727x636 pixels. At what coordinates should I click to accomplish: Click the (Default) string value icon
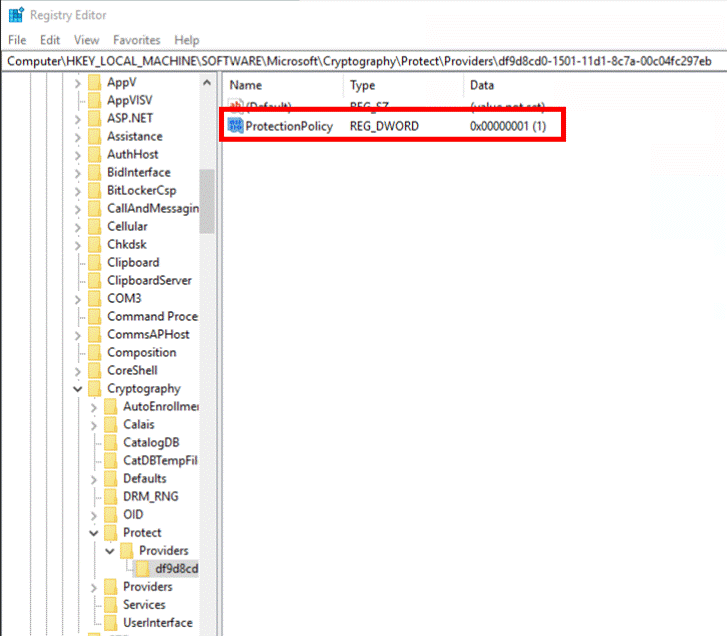(x=236, y=106)
